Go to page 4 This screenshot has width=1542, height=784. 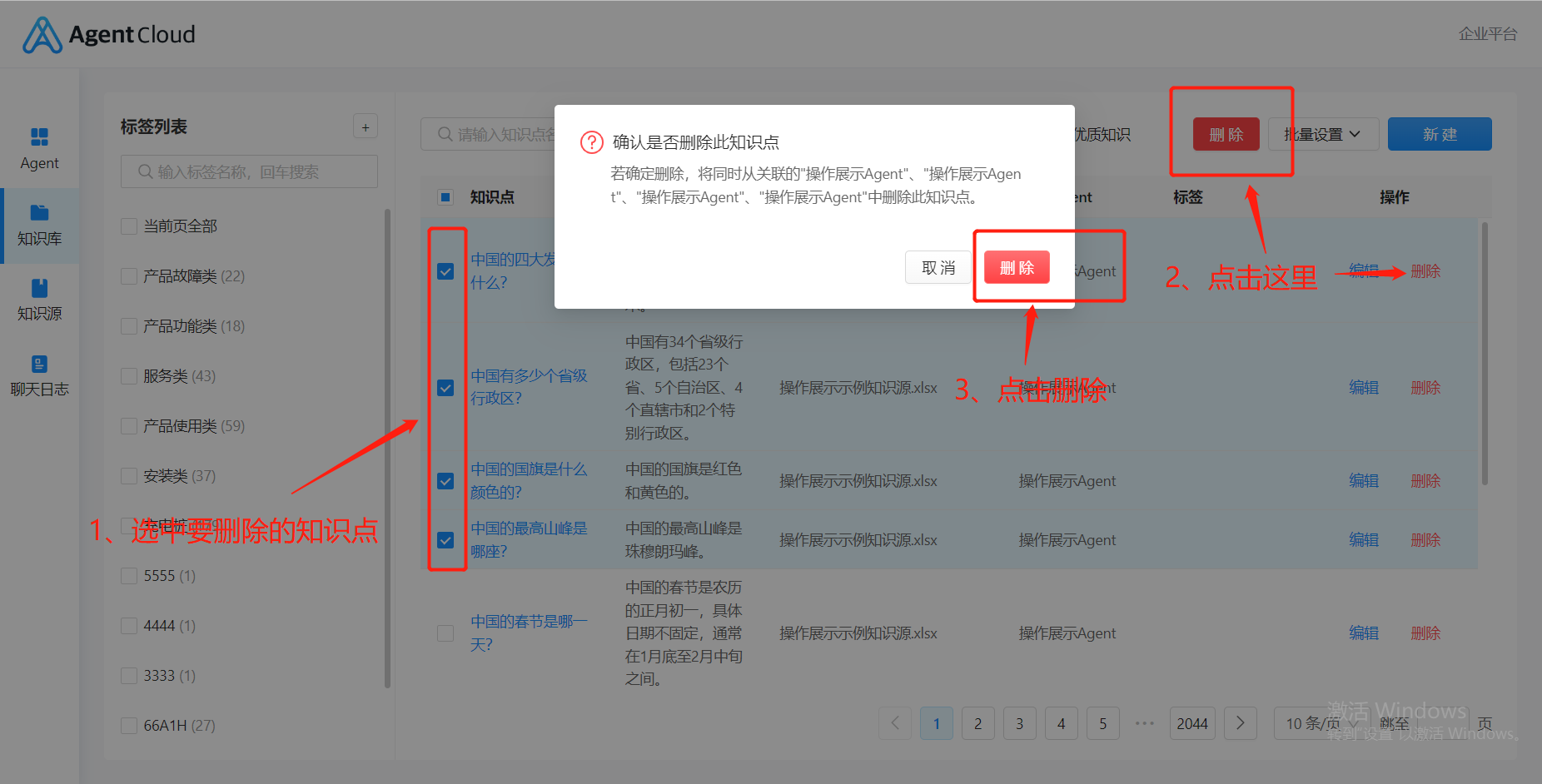1062,723
